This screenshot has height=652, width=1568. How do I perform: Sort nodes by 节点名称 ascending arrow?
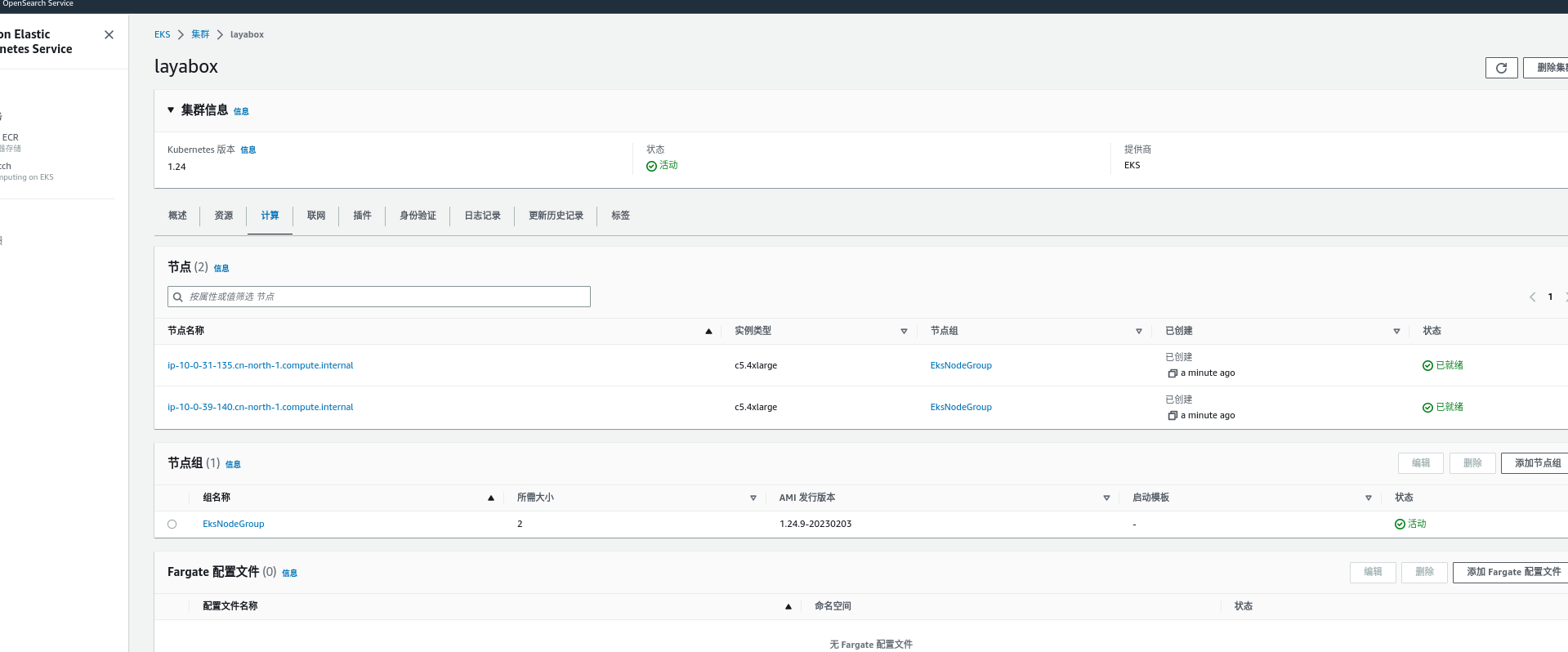pyautogui.click(x=708, y=332)
